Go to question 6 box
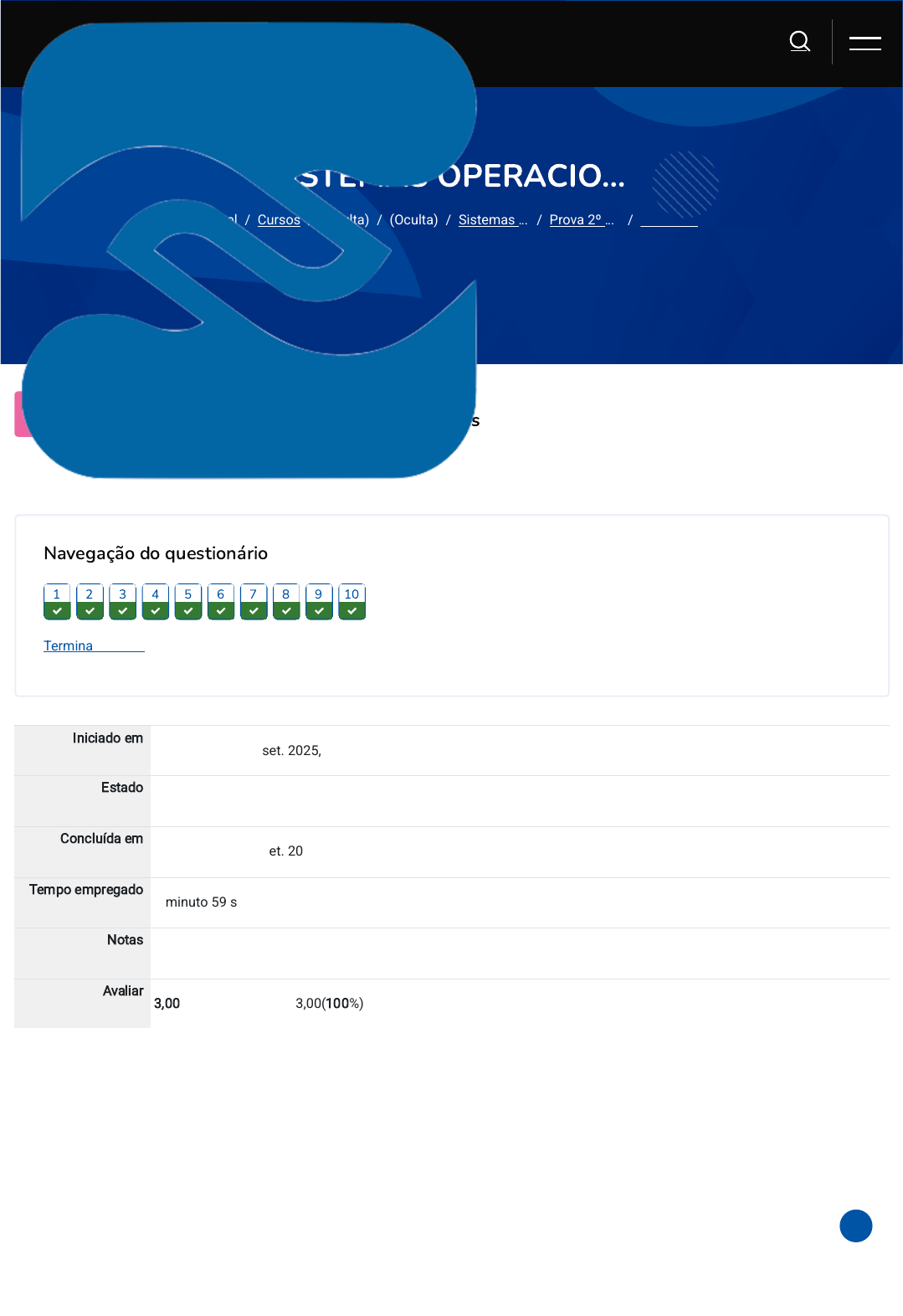The image size is (903, 1316). click(221, 601)
